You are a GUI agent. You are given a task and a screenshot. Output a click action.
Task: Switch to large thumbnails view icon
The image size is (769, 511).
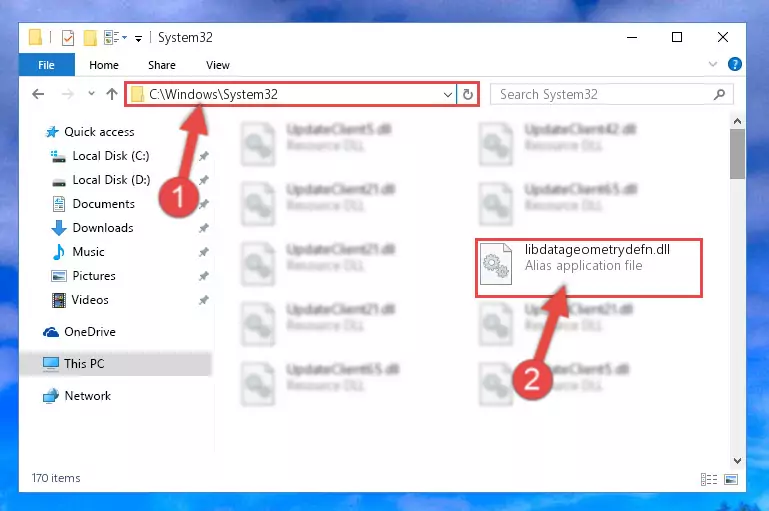point(731,479)
